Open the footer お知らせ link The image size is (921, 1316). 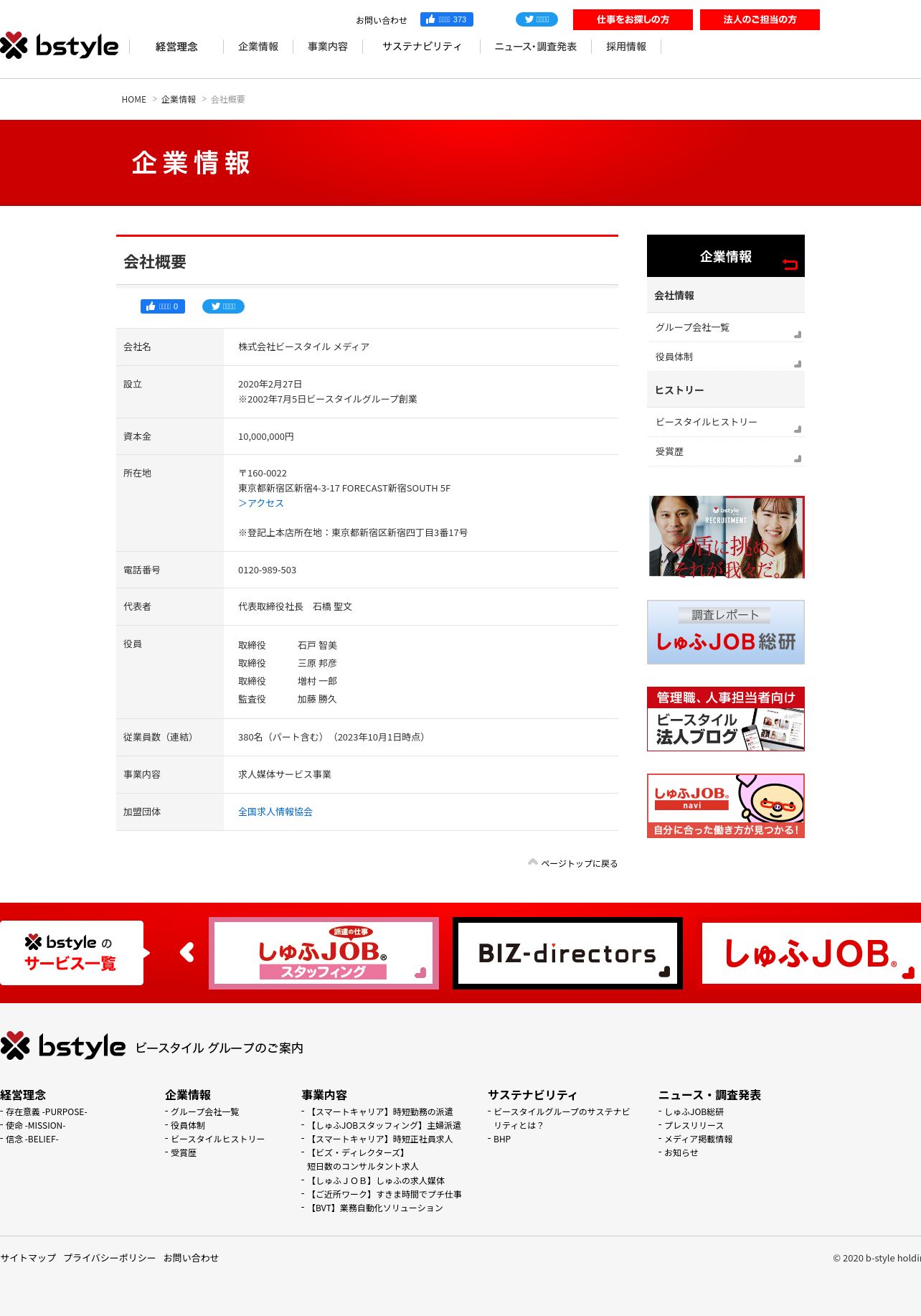(x=681, y=1152)
